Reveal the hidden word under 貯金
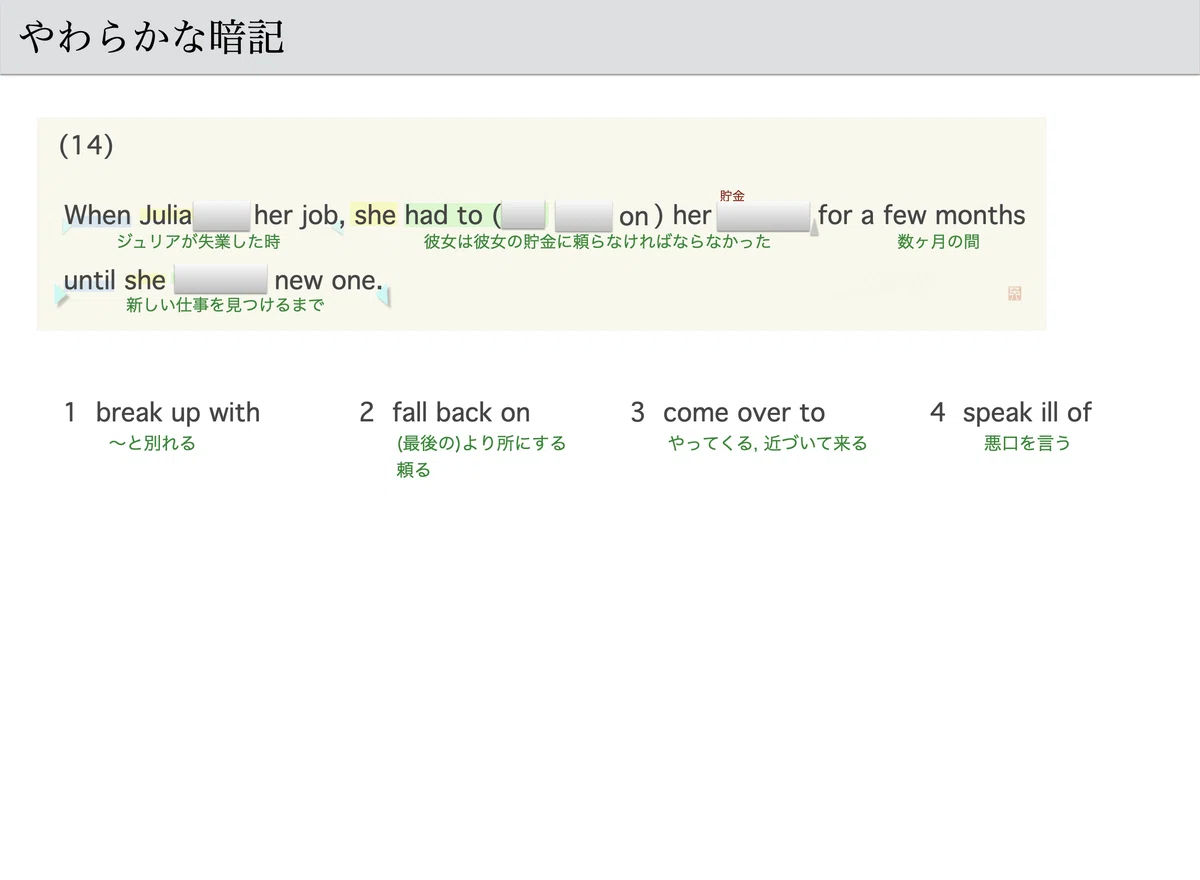Image resolution: width=1200 pixels, height=880 pixels. [x=764, y=216]
